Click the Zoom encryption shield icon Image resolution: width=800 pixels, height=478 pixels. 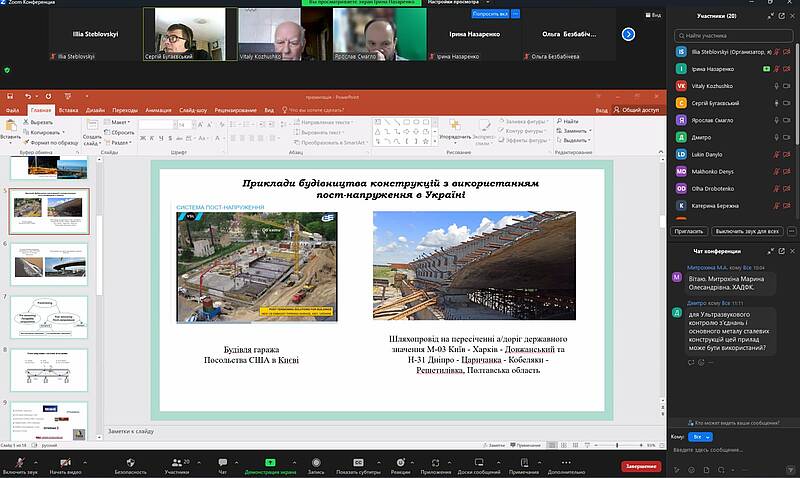coord(7,70)
